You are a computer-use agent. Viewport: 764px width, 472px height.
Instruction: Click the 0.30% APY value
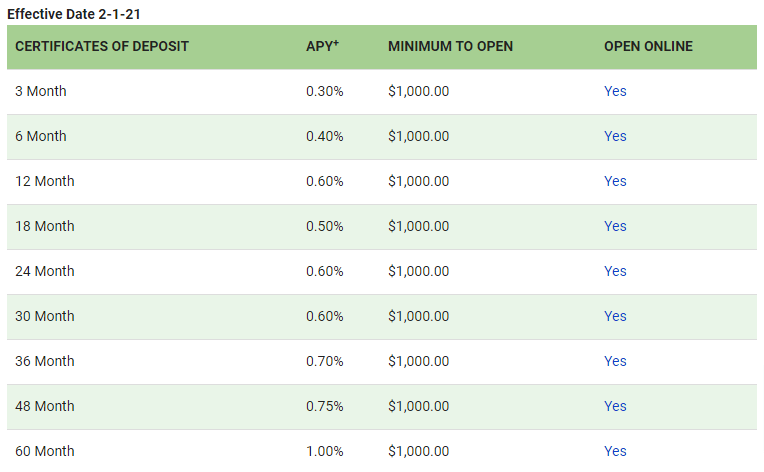point(325,91)
